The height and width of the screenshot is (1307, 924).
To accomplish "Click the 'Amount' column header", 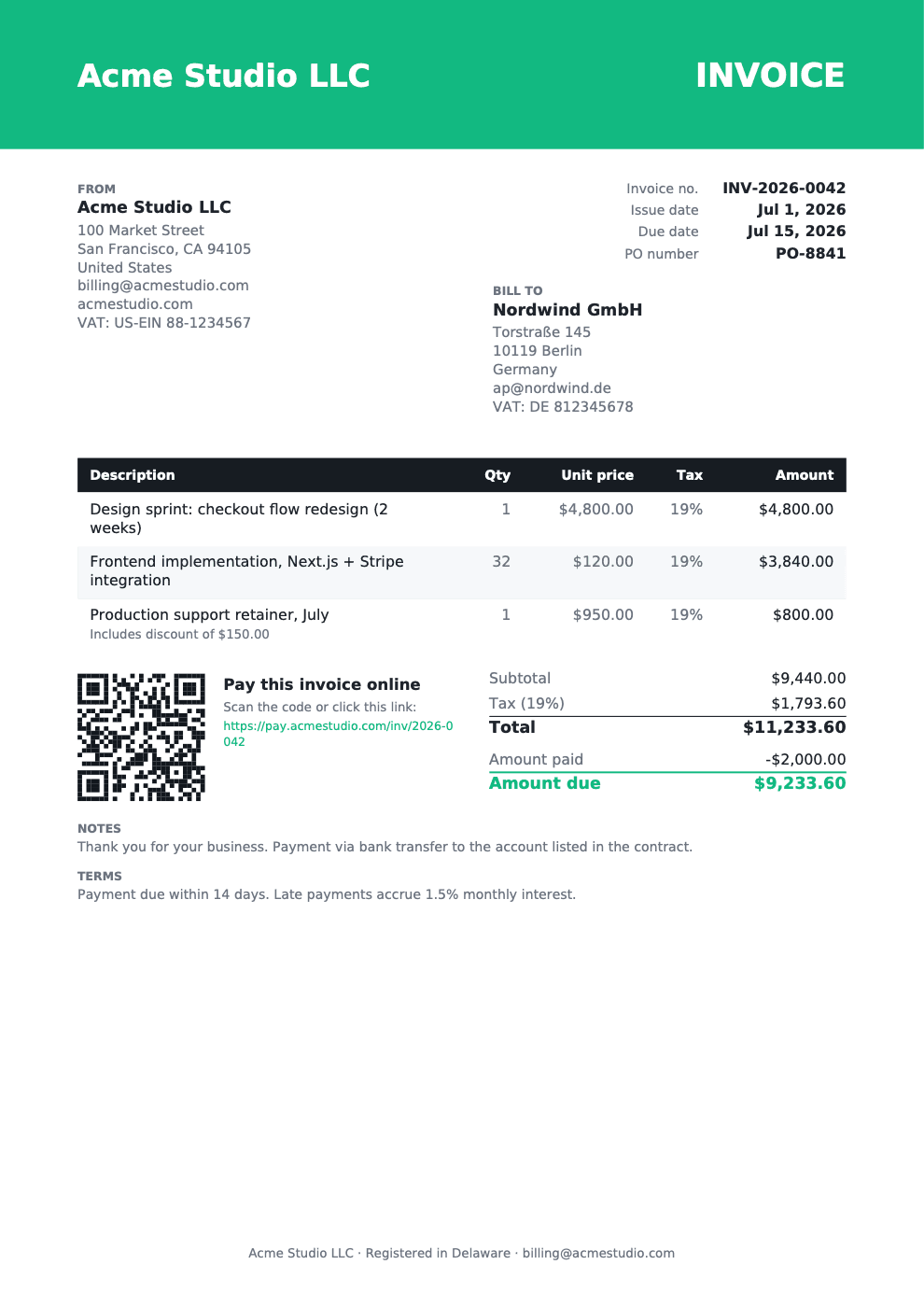I will [x=805, y=475].
